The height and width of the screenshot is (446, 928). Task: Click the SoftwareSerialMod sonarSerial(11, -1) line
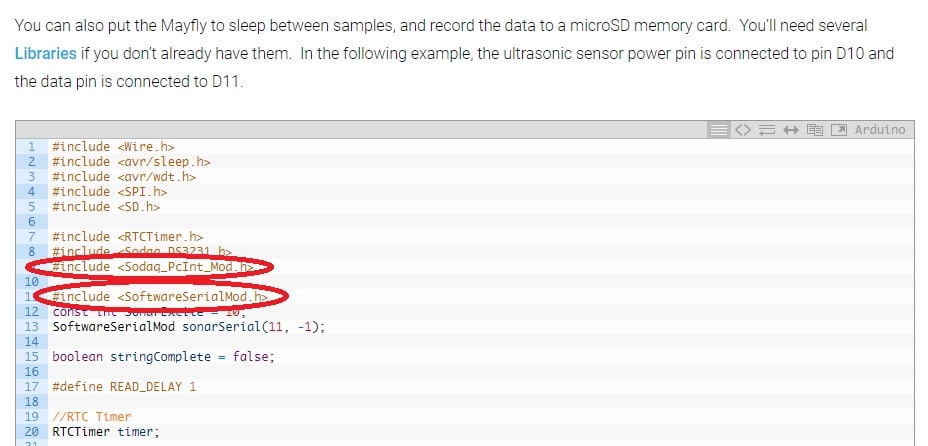click(189, 326)
